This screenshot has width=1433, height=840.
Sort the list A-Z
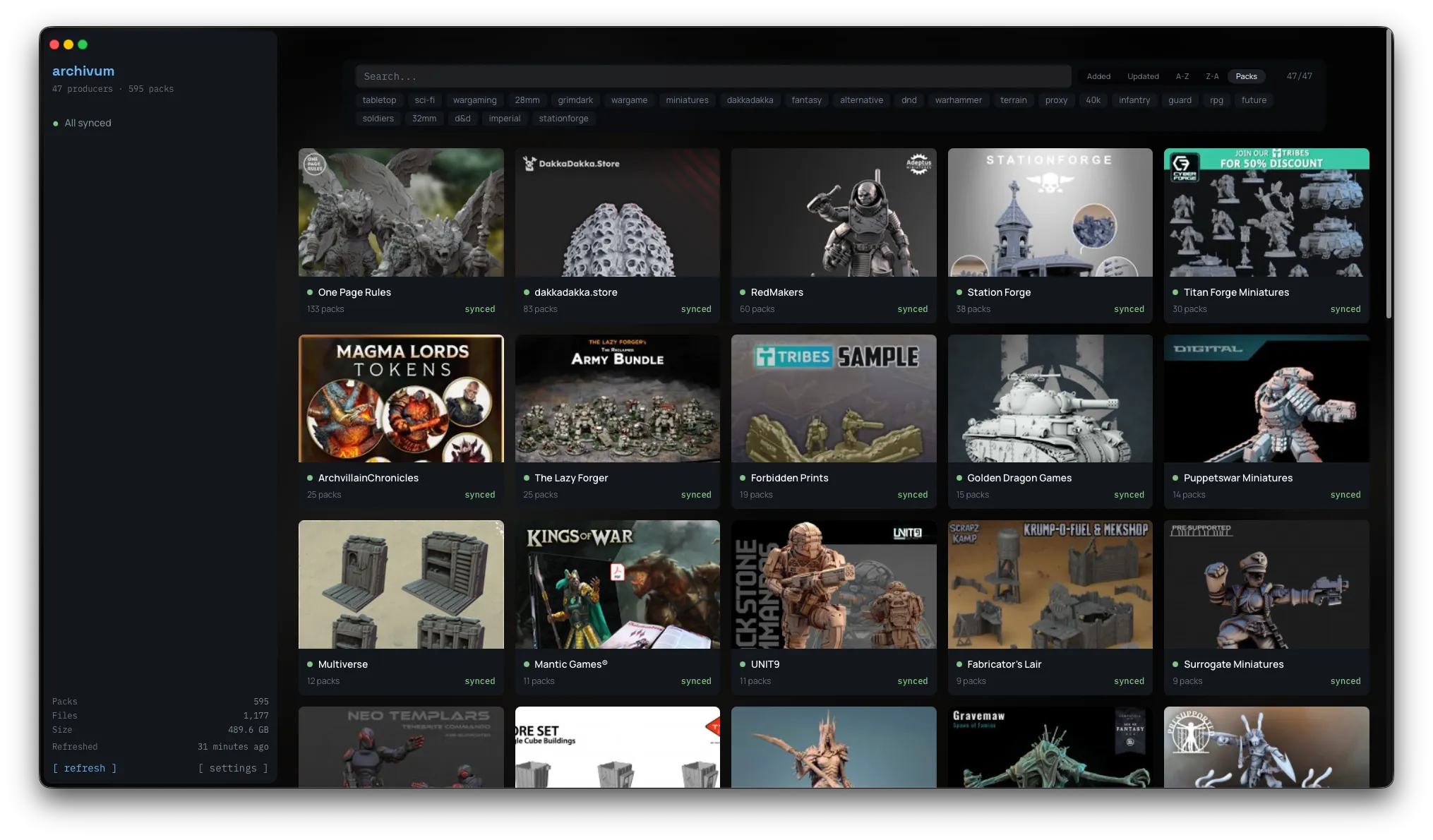pyautogui.click(x=1182, y=76)
